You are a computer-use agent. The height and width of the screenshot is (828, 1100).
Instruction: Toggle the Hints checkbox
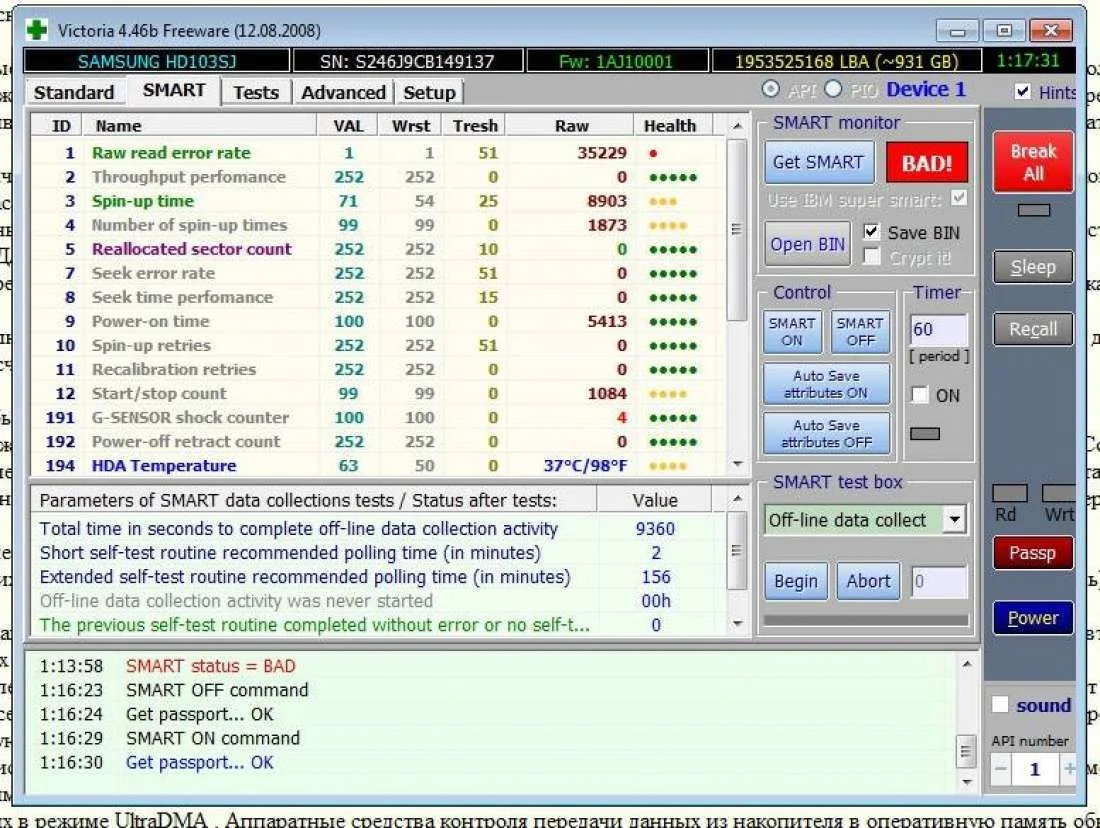pyautogui.click(x=1022, y=92)
